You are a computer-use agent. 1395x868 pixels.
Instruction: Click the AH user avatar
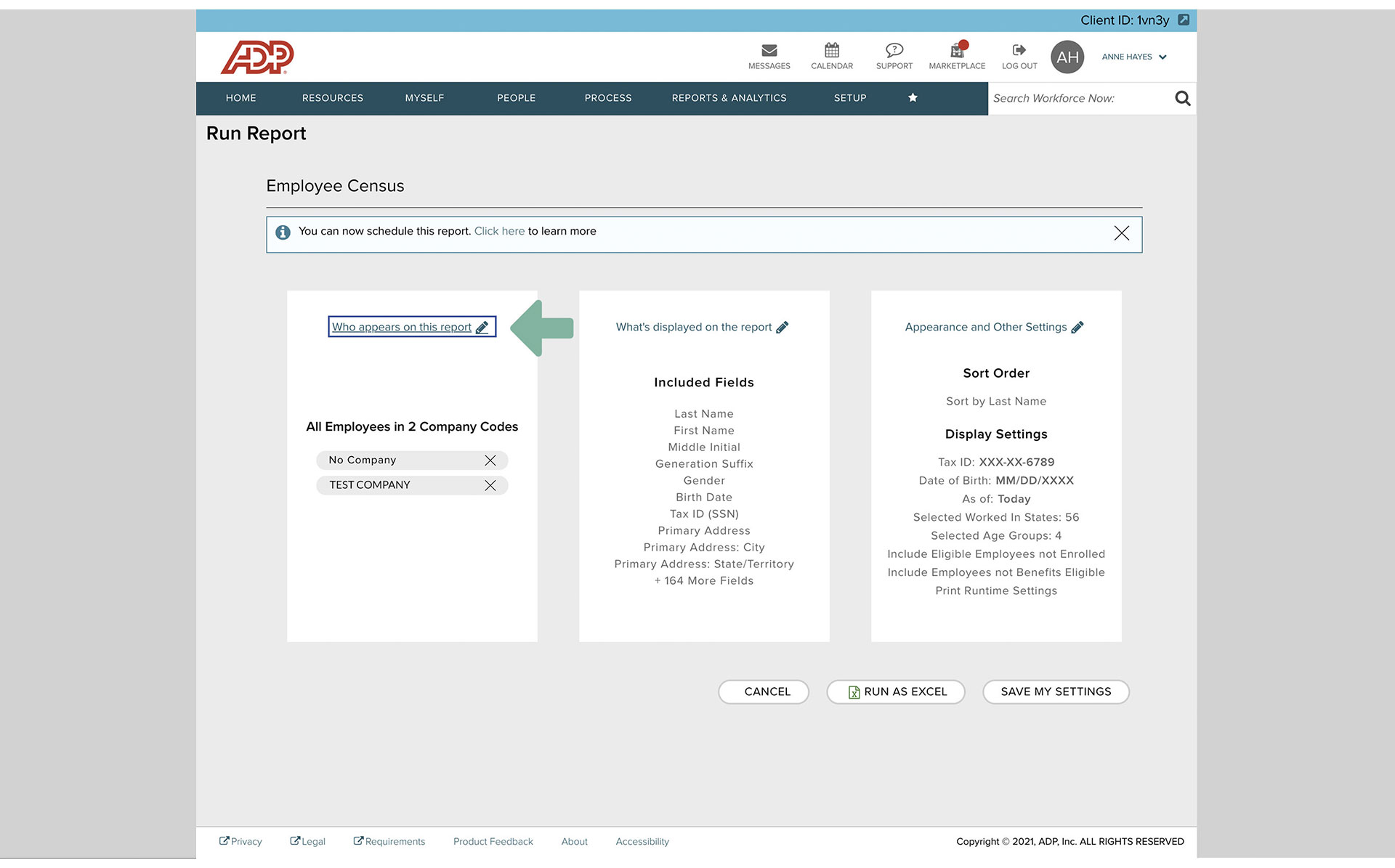(x=1067, y=57)
